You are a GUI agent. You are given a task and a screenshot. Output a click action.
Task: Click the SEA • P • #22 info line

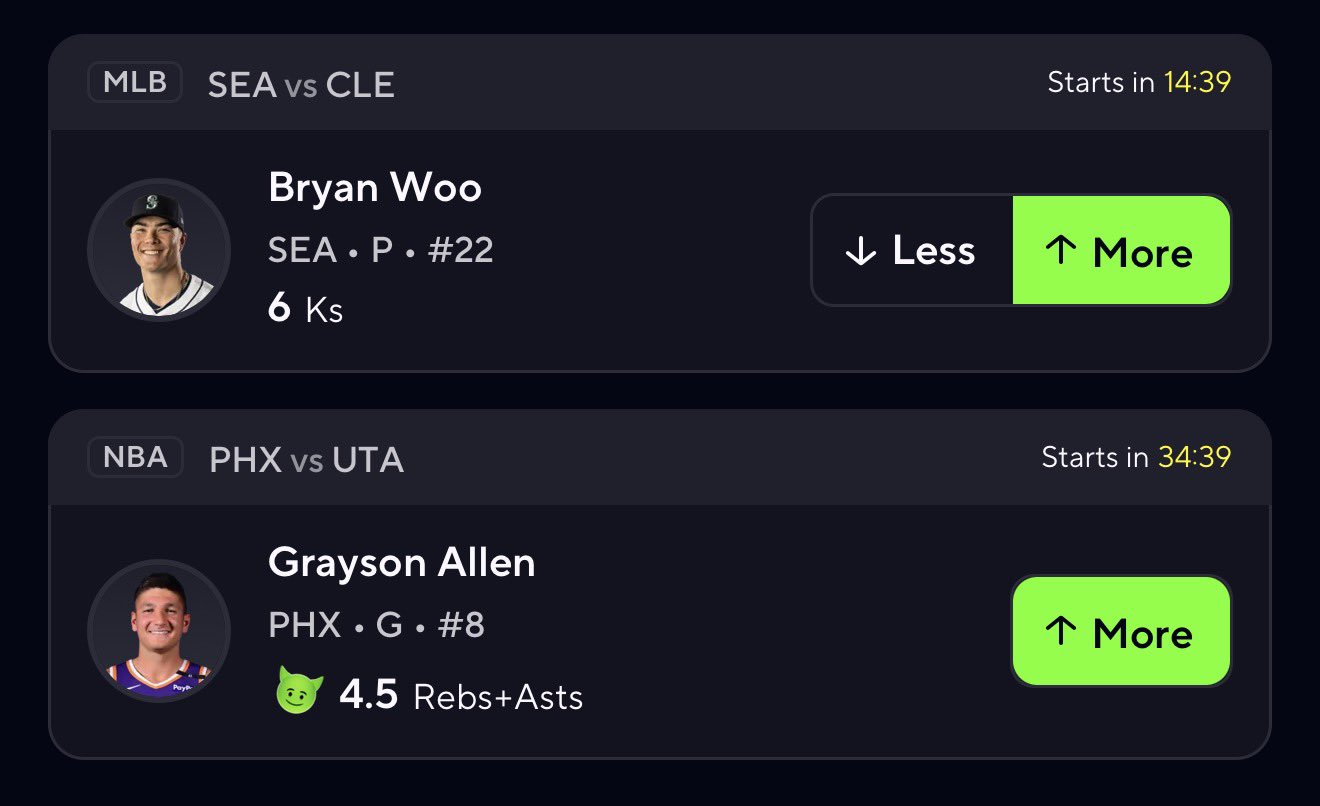coord(380,250)
